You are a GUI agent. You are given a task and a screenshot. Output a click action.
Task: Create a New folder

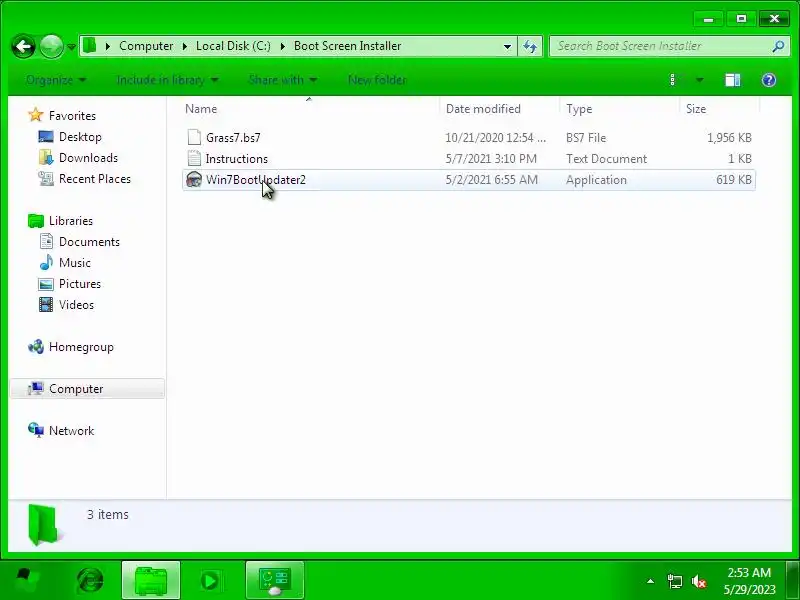pyautogui.click(x=377, y=80)
